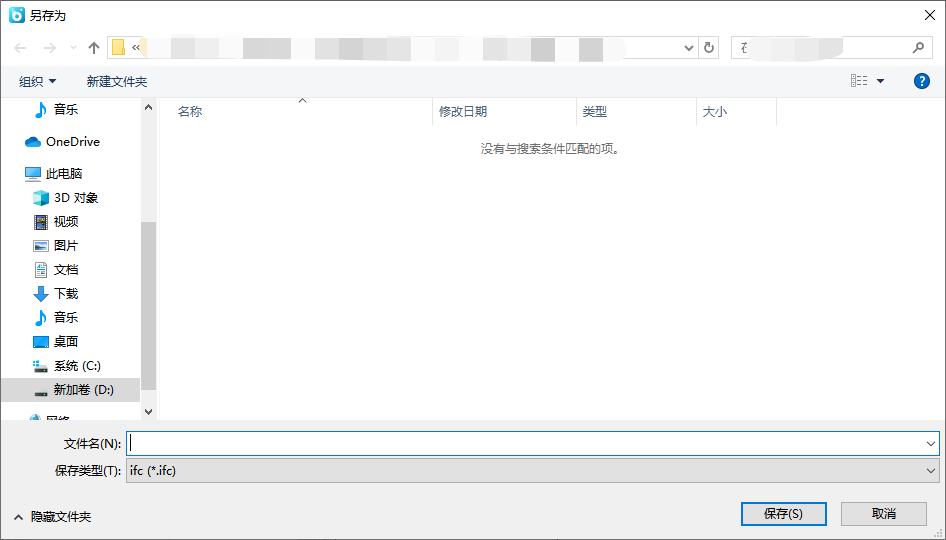Viewport: 946px width, 540px height.
Task: Go back with the back arrow
Action: coord(21,48)
